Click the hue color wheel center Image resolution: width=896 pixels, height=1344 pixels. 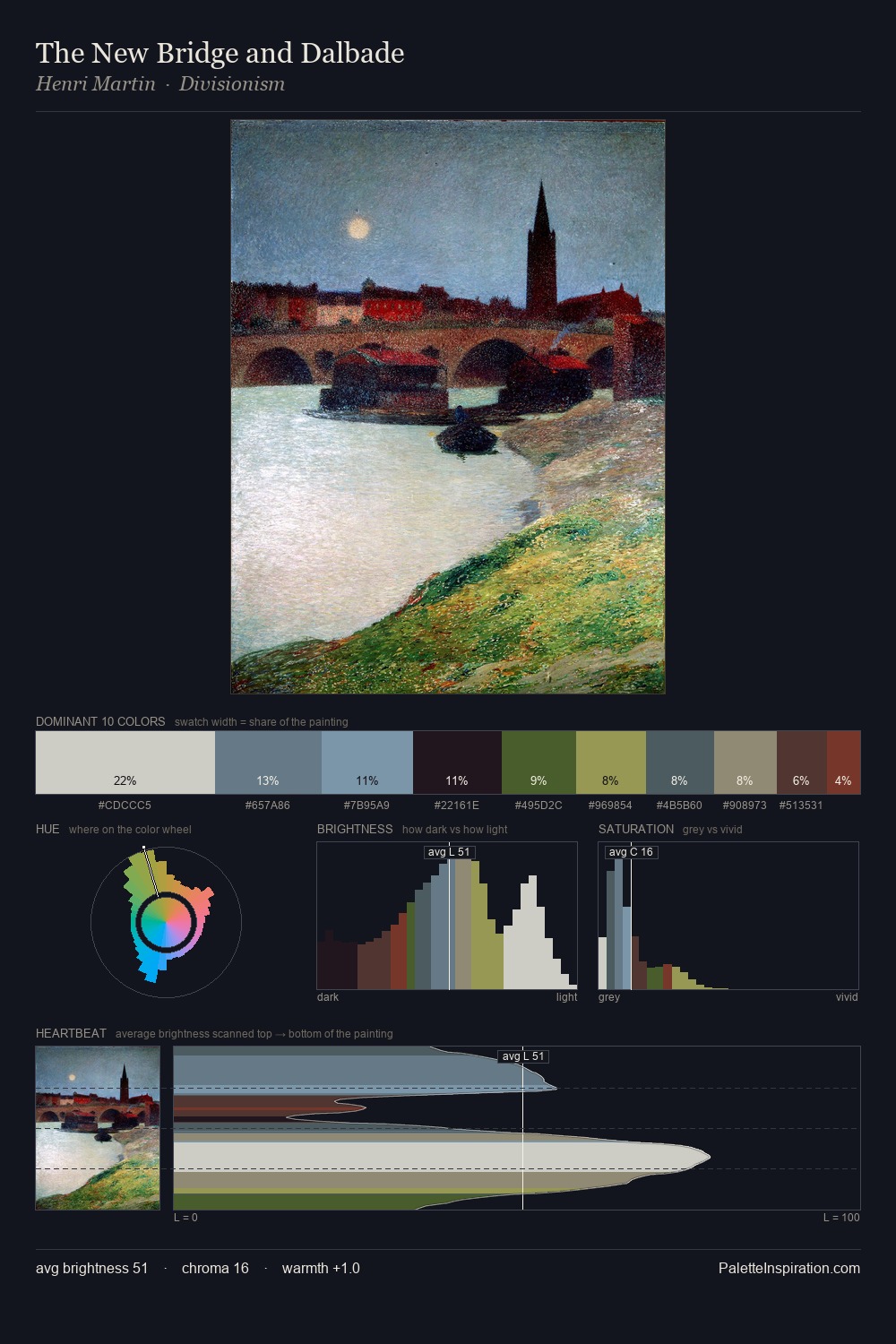[x=166, y=921]
